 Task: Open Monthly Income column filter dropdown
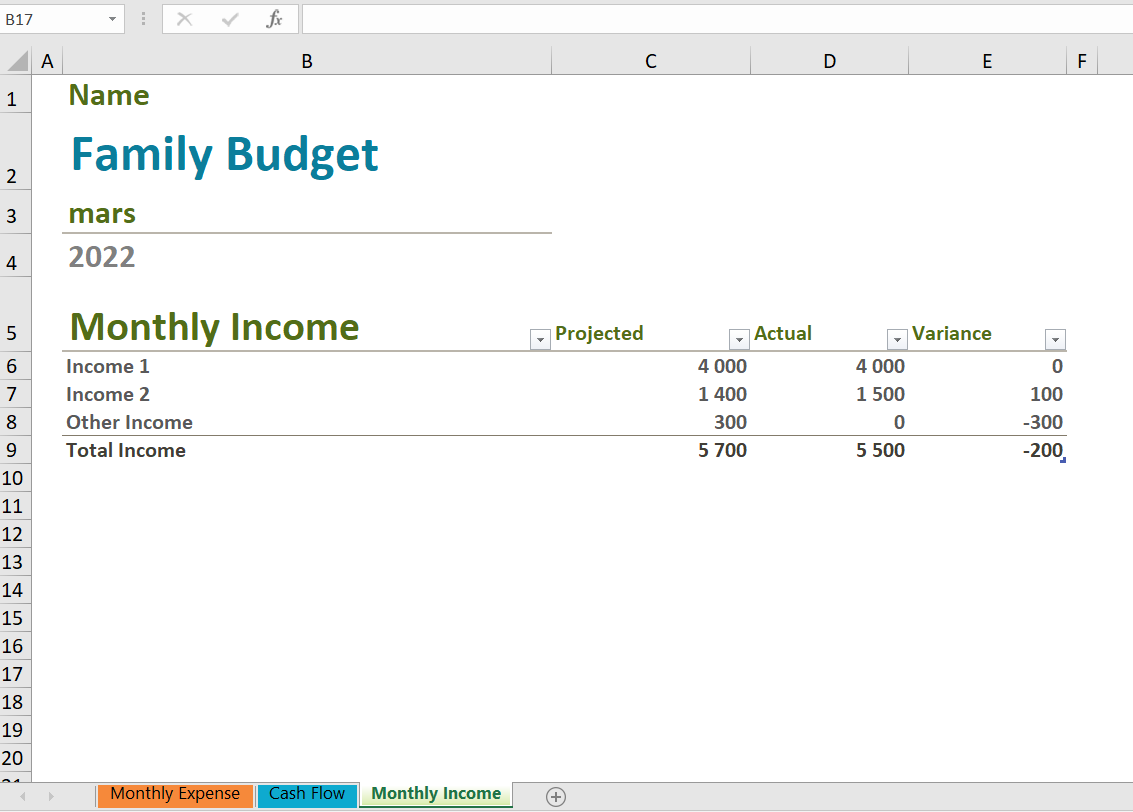(539, 339)
